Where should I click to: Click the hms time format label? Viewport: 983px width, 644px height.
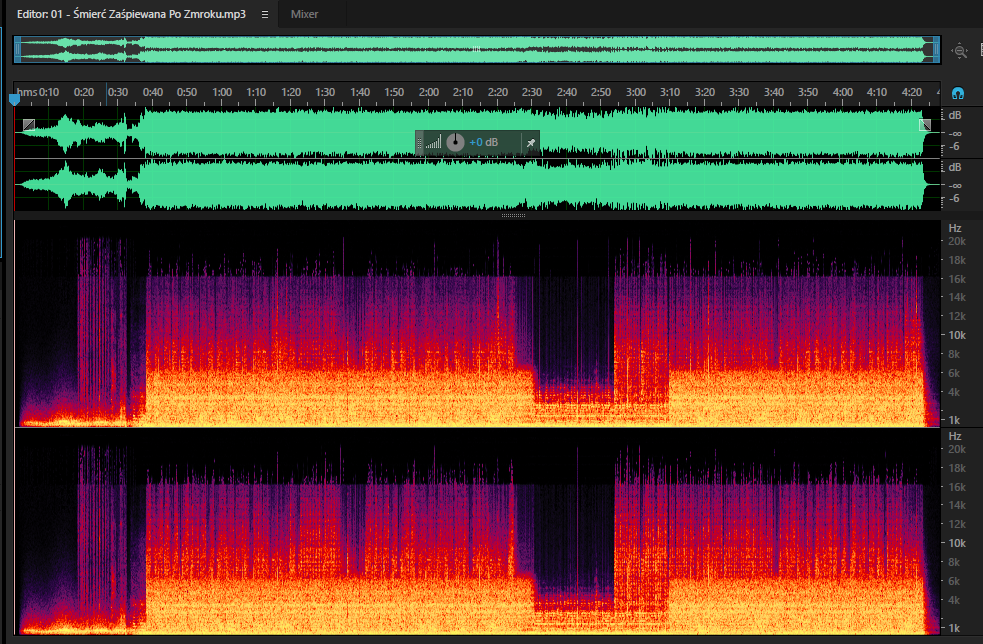pyautogui.click(x=27, y=92)
